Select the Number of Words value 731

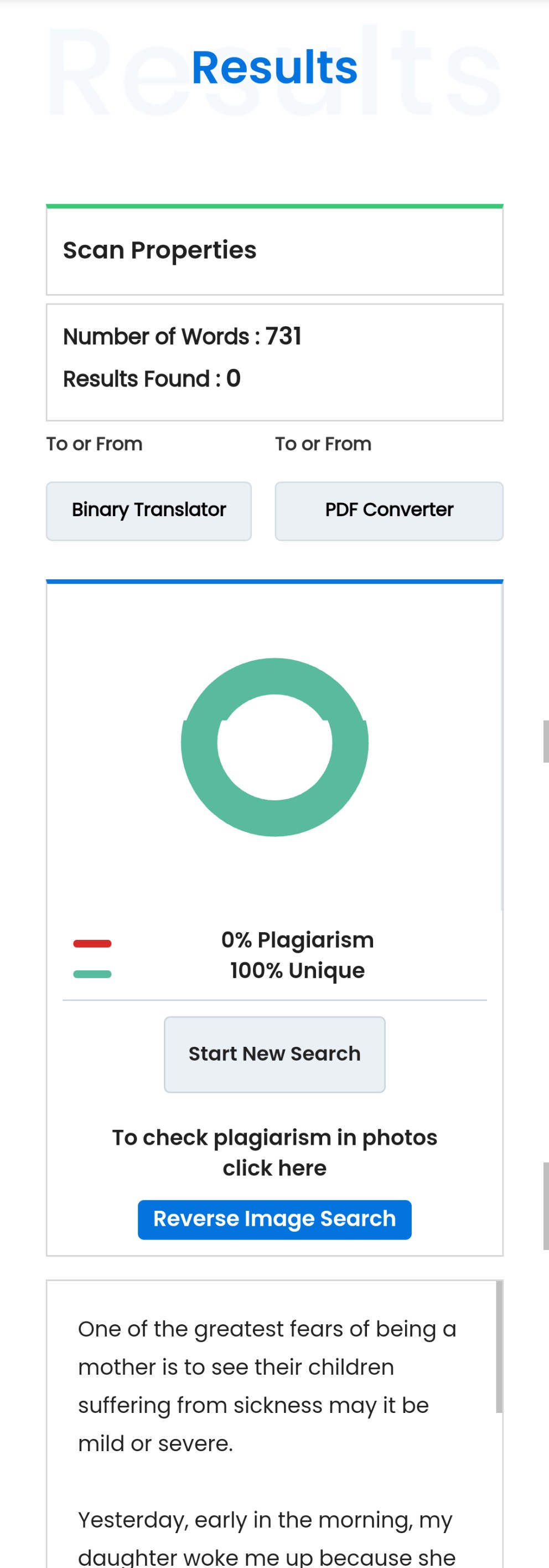tap(283, 336)
